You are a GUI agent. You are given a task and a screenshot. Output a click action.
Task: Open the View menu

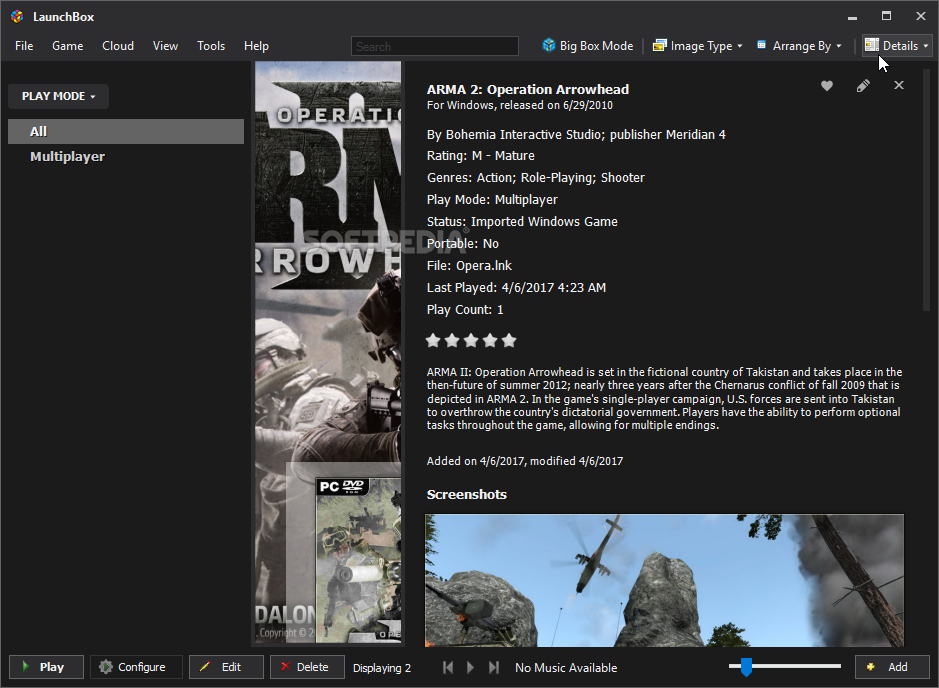point(165,46)
